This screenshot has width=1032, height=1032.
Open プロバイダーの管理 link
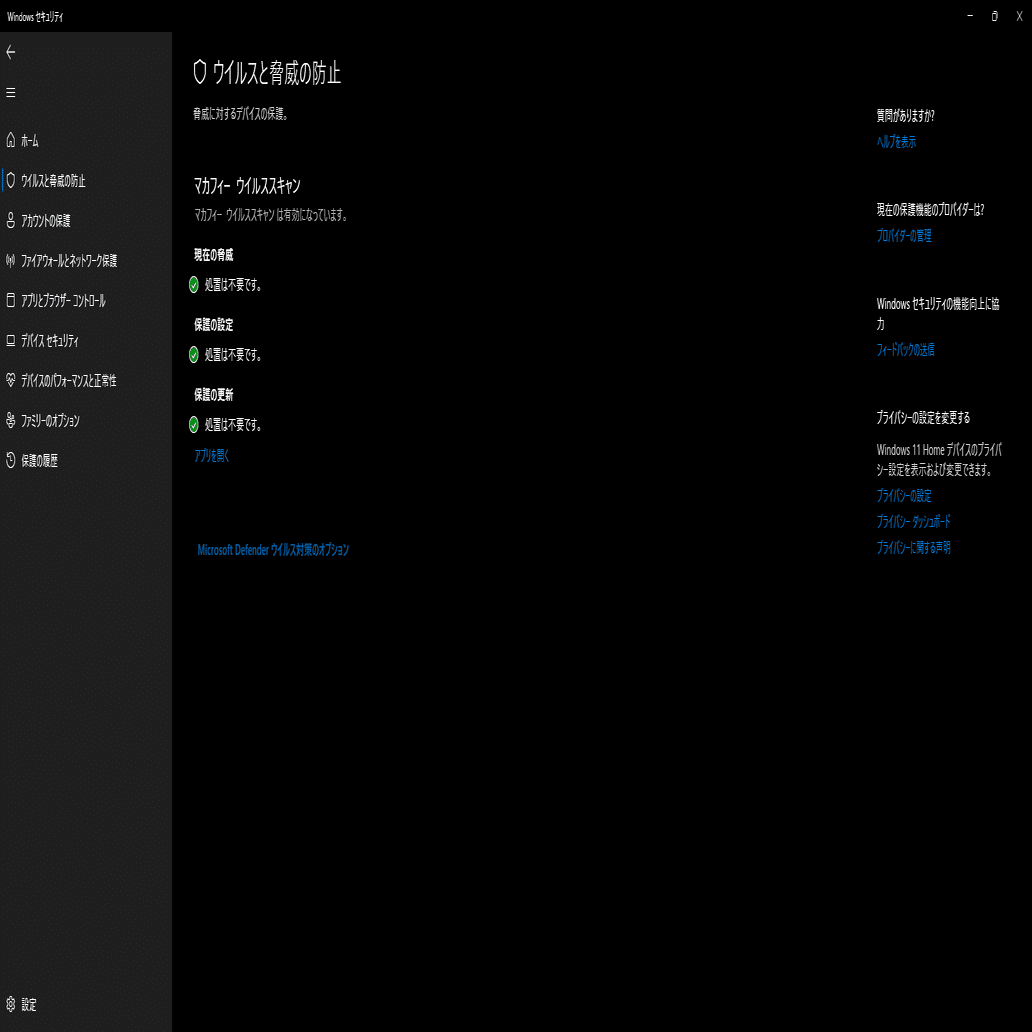click(x=904, y=236)
